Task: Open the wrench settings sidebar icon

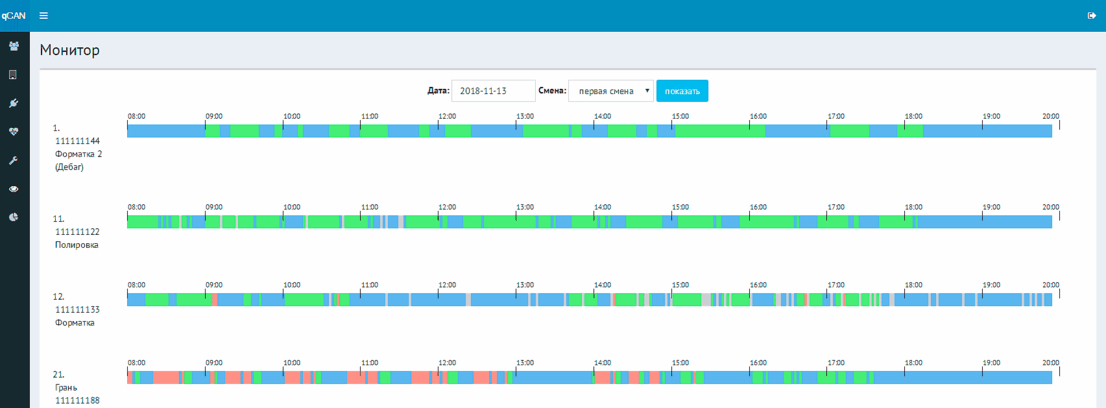Action: 13,160
